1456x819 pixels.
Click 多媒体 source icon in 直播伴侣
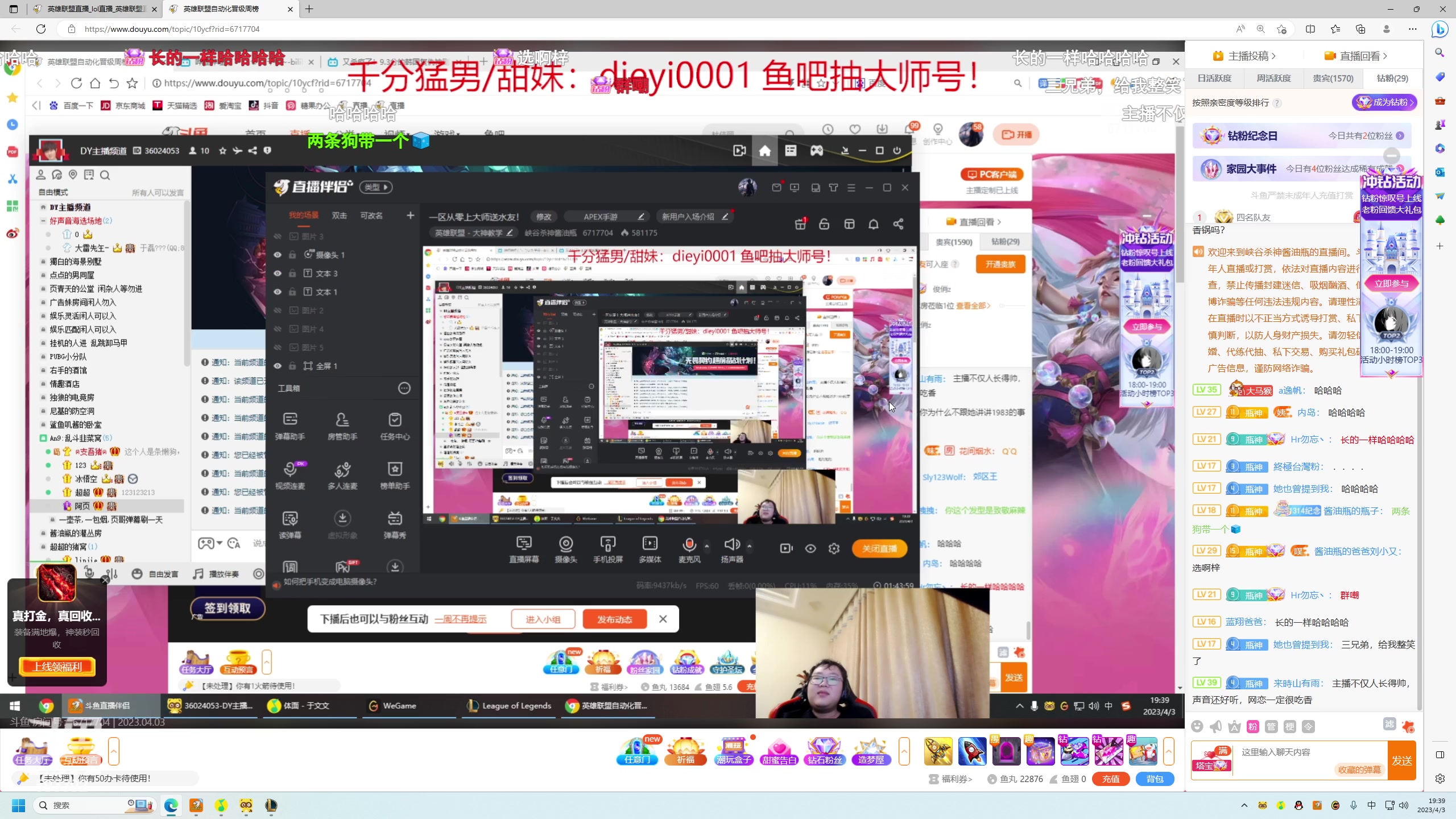click(650, 549)
